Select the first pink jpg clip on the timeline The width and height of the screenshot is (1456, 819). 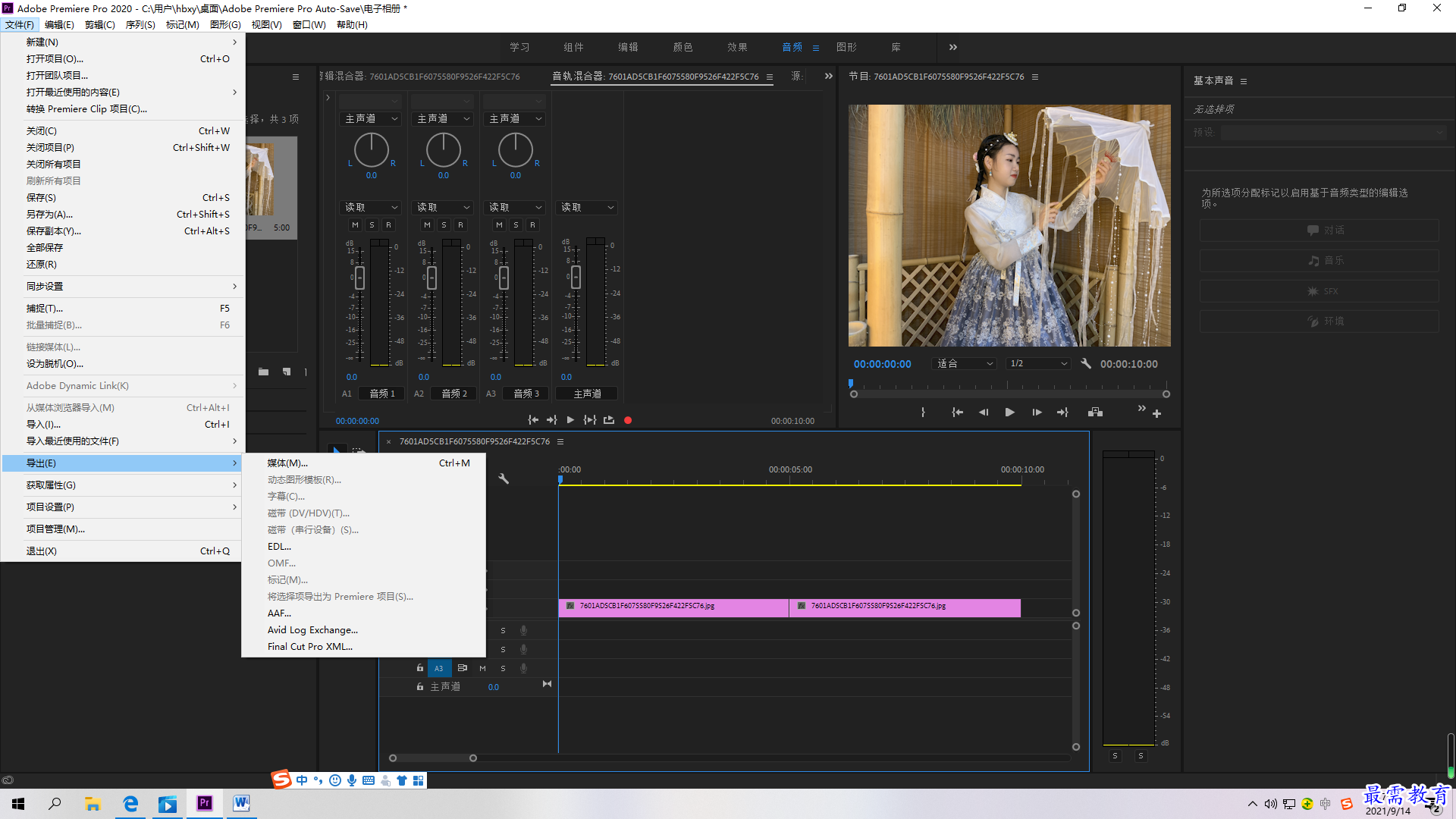[673, 607]
